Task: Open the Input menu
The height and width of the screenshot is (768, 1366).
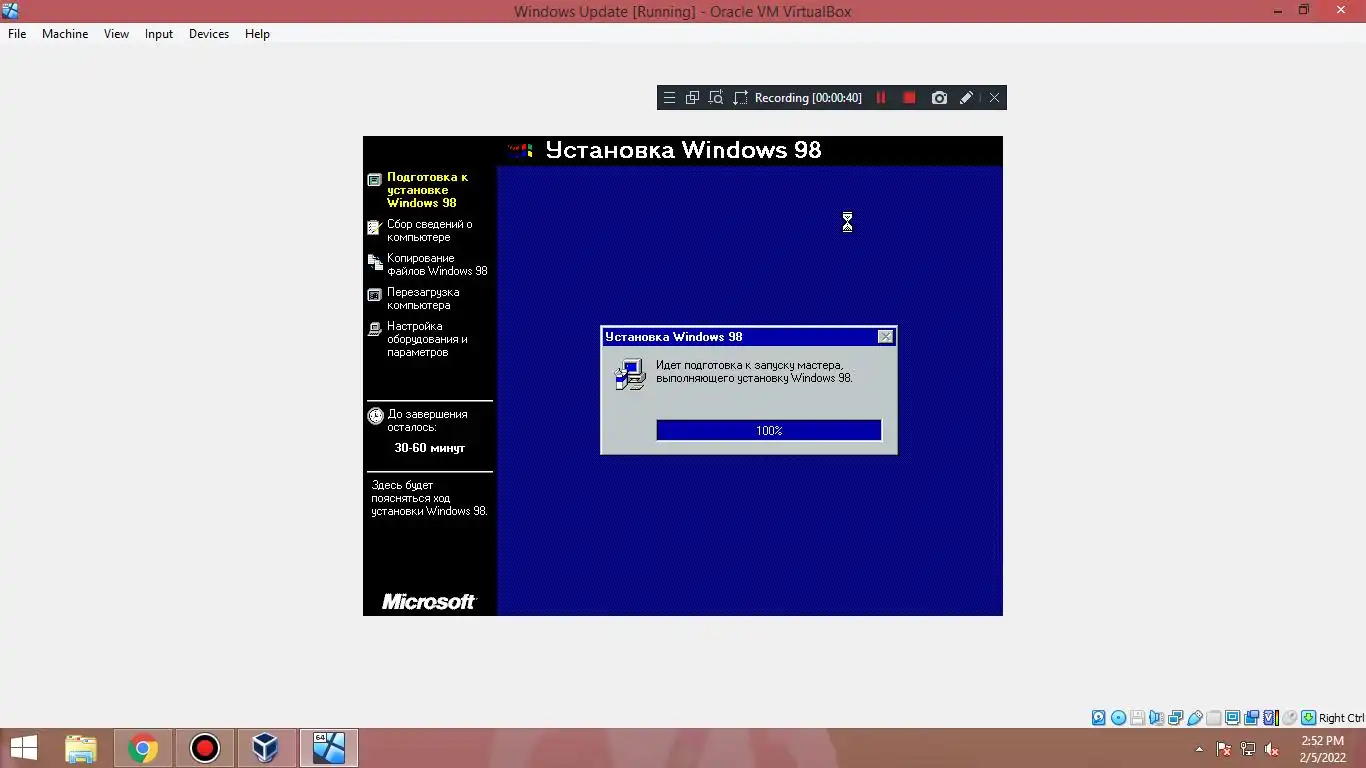Action: 158,34
